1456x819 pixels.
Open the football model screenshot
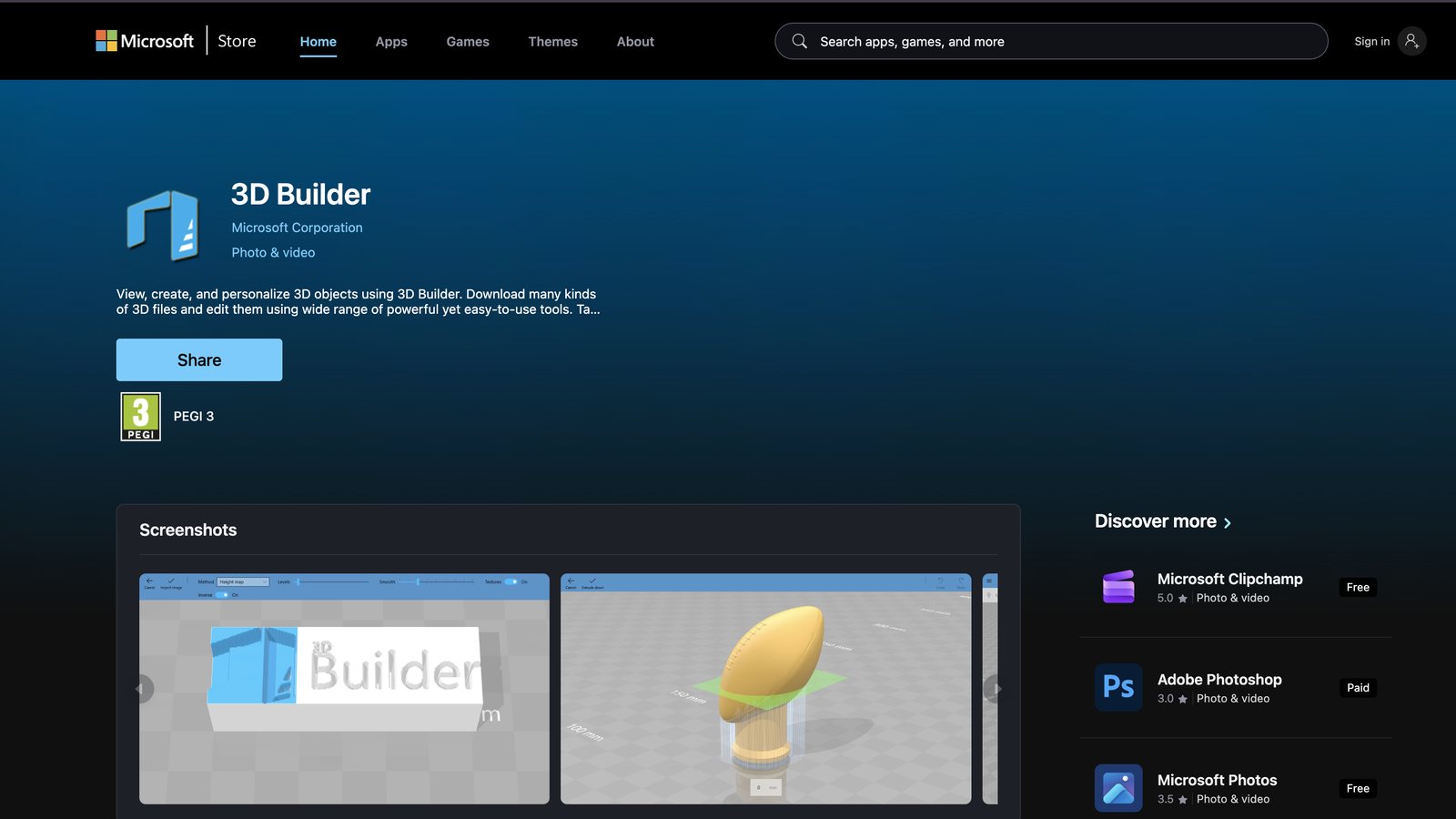click(766, 689)
